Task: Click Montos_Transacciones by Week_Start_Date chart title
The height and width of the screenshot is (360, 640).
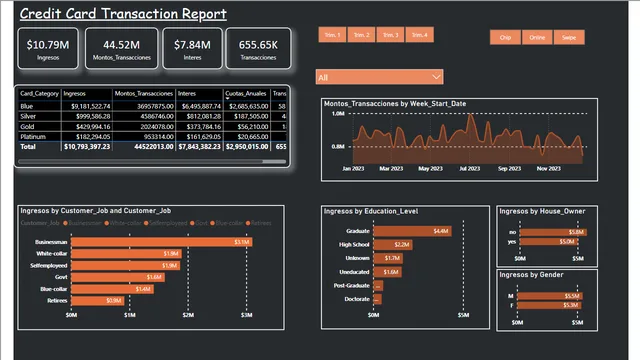Action: 395,104
